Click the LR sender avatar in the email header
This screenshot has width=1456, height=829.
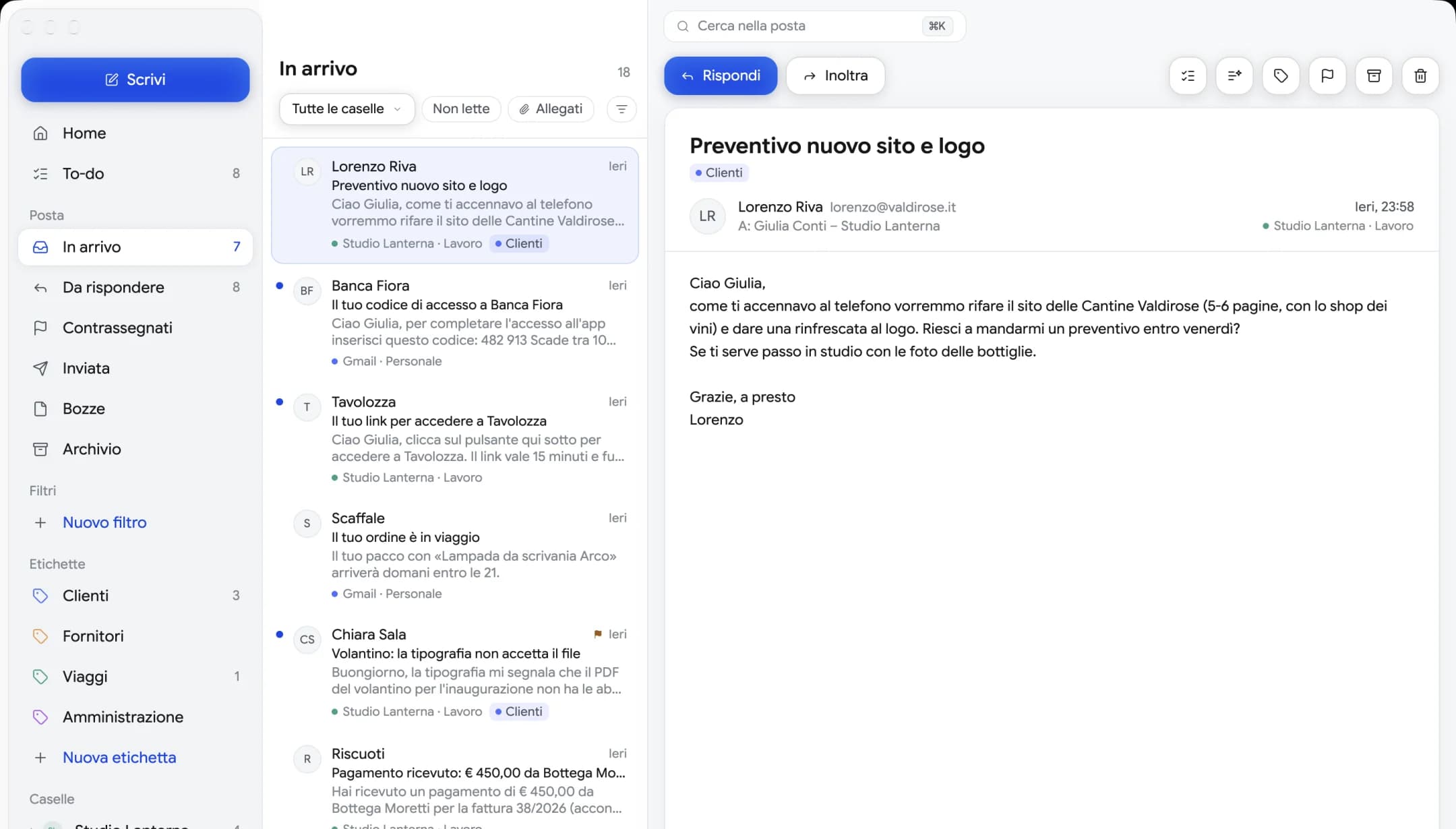pos(707,216)
